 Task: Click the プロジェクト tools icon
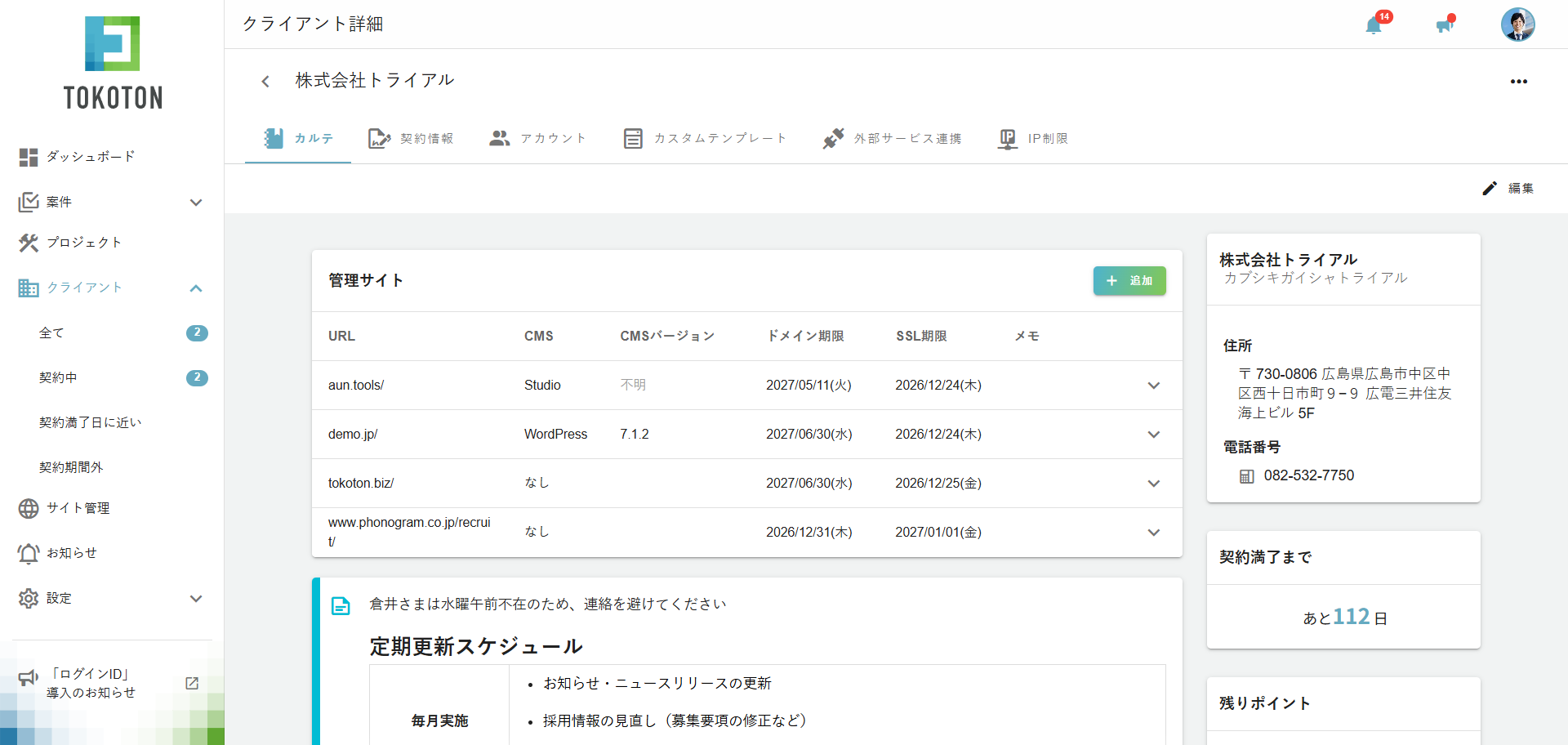point(29,243)
